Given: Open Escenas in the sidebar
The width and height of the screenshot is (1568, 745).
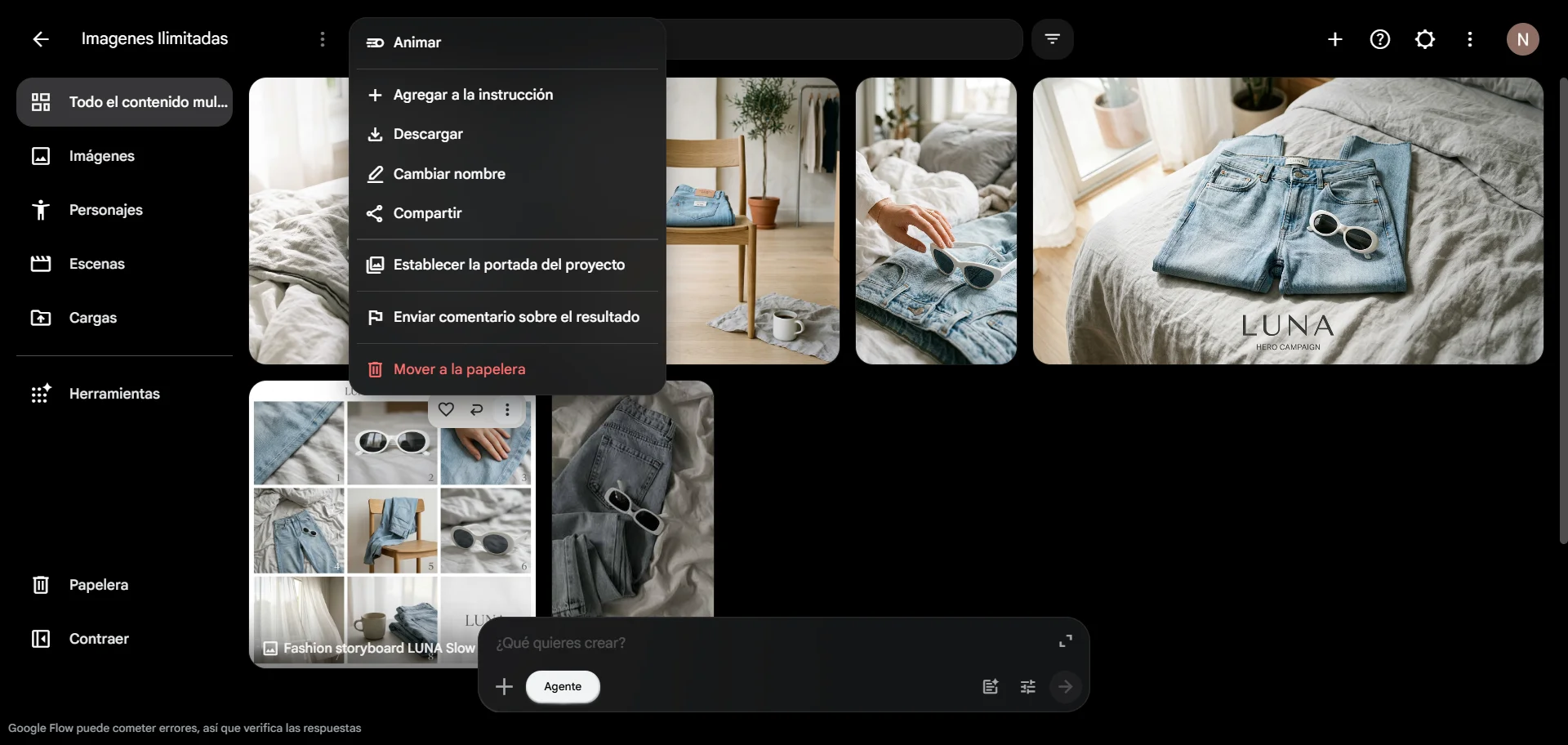Looking at the screenshot, I should tap(125, 264).
